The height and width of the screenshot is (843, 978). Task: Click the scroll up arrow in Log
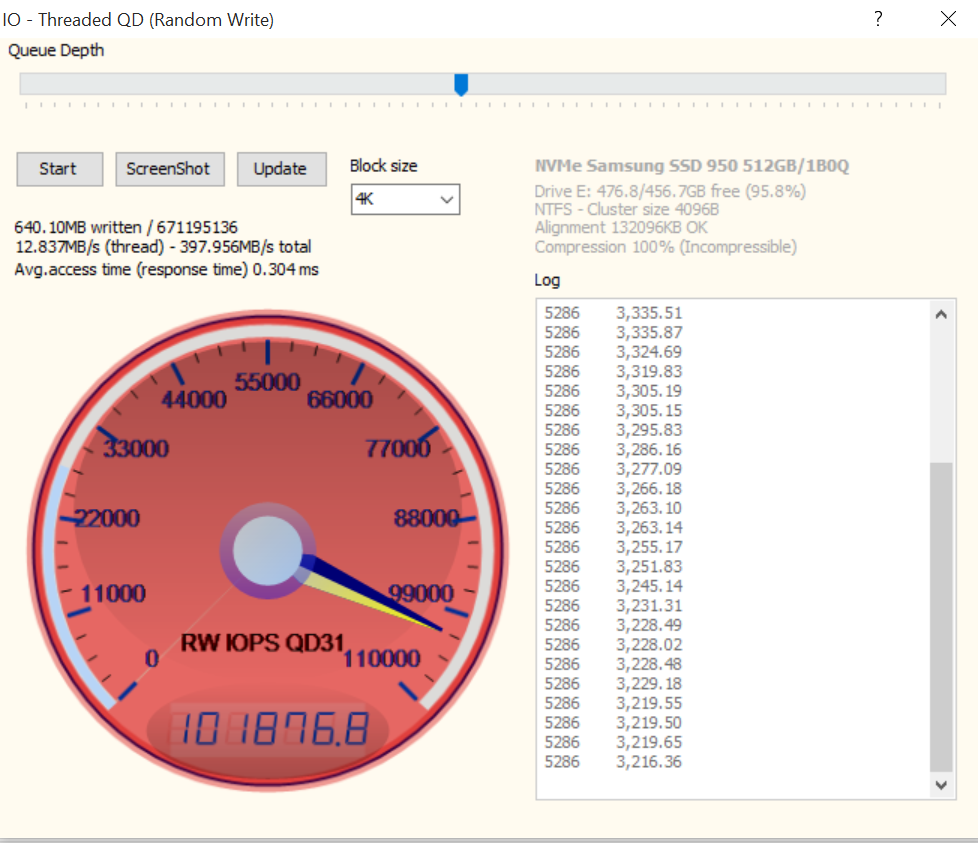pyautogui.click(x=941, y=314)
